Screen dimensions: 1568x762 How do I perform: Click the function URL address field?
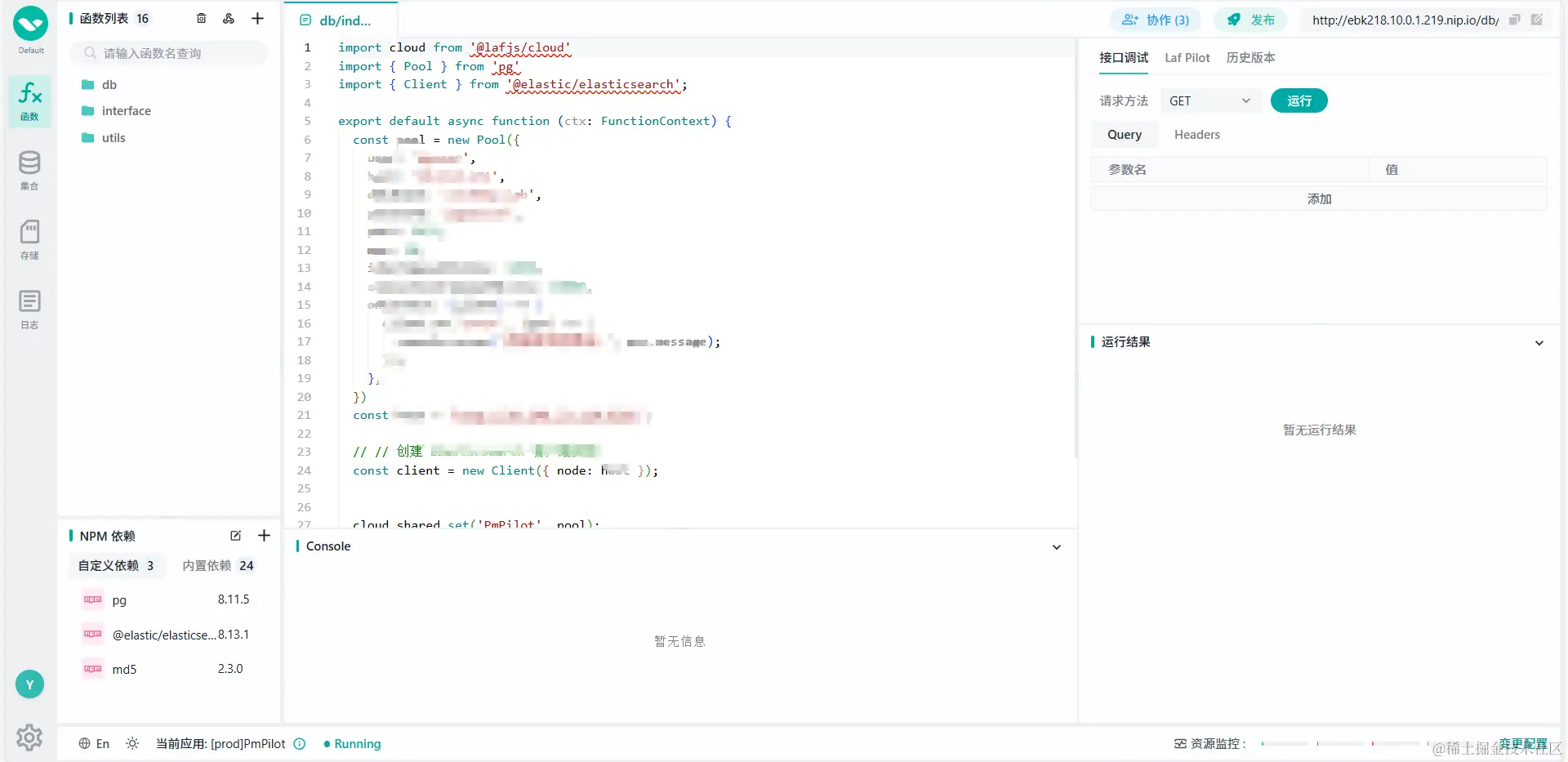[x=1405, y=20]
